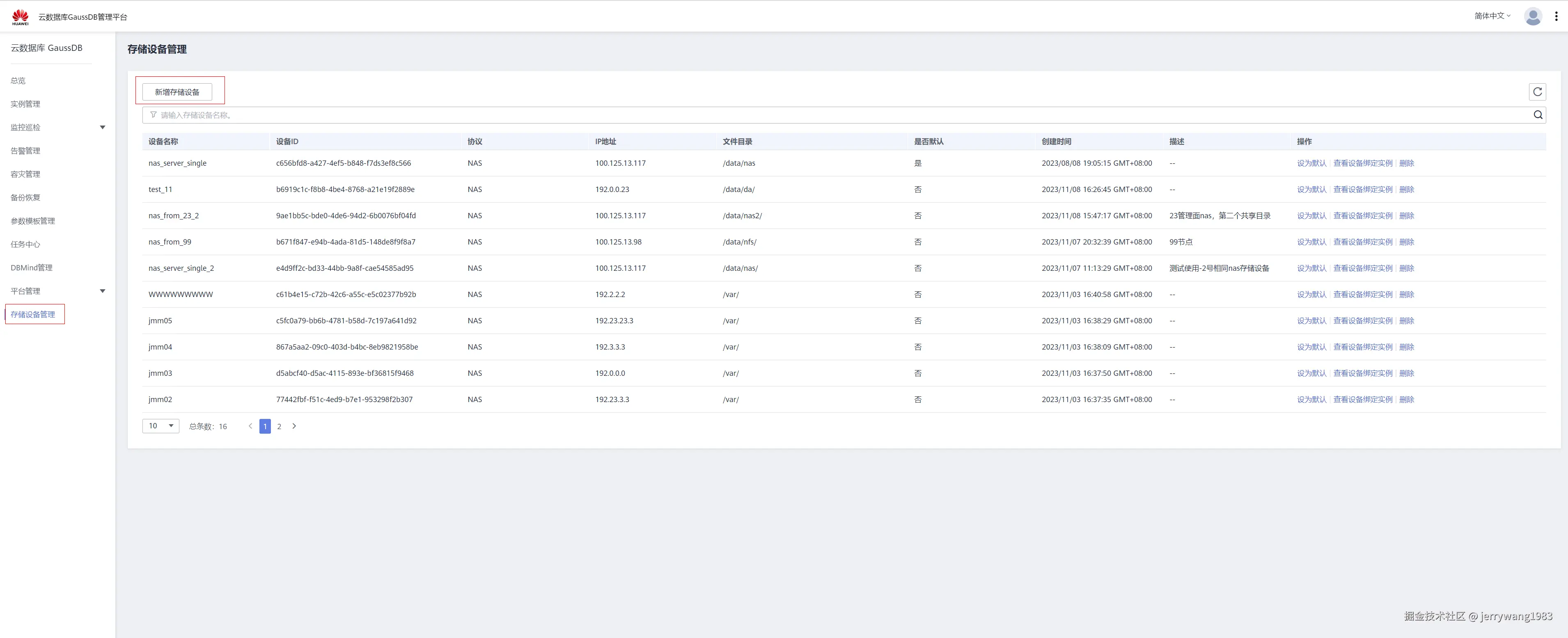The height and width of the screenshot is (638, 1568).
Task: Open the vertical three-dot menu
Action: [1557, 16]
